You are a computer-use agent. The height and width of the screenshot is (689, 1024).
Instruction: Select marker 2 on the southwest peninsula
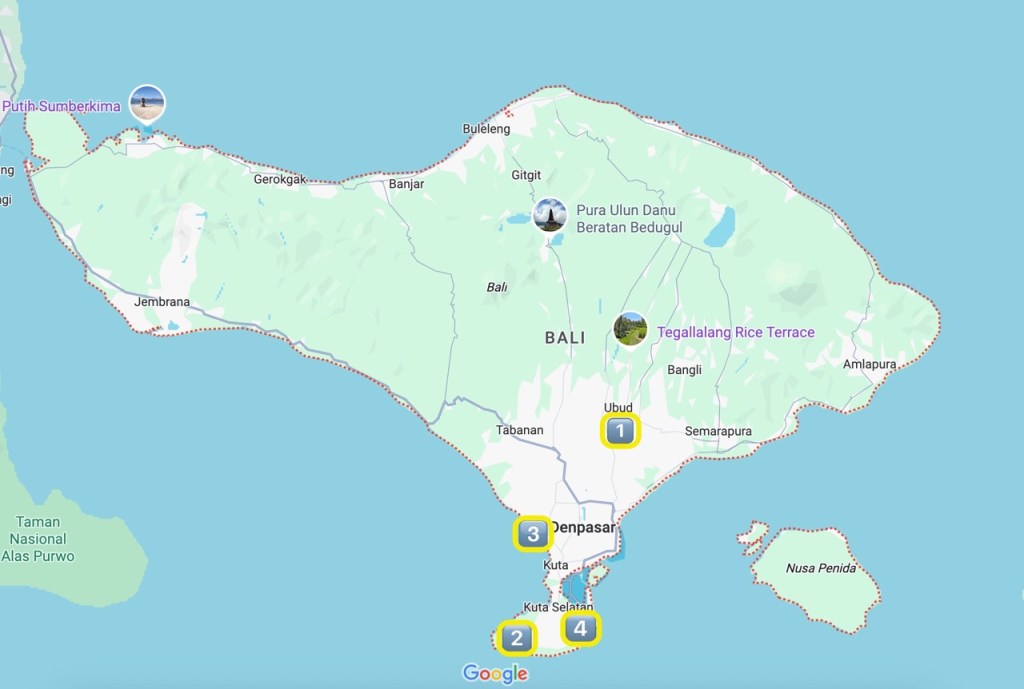[x=516, y=637]
